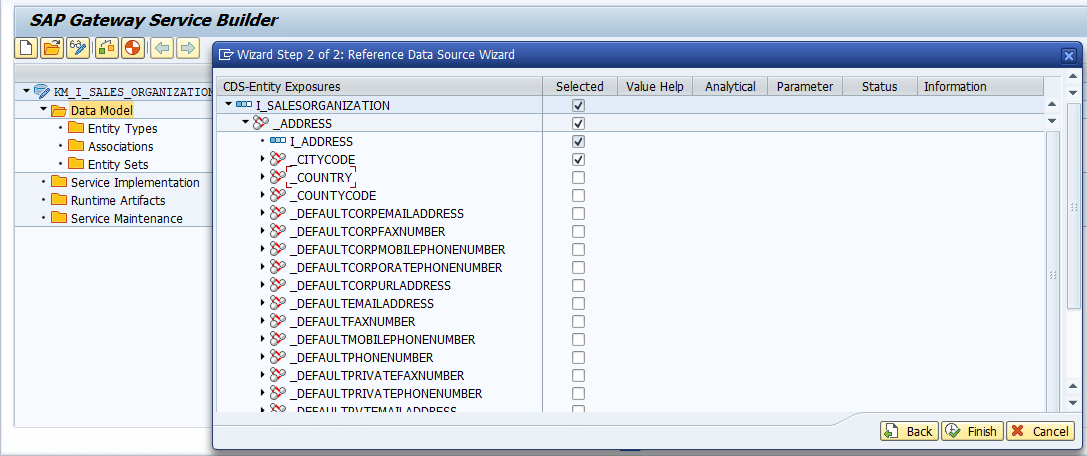Click the _CITYCODE association icon
1087x456 pixels.
tap(278, 159)
